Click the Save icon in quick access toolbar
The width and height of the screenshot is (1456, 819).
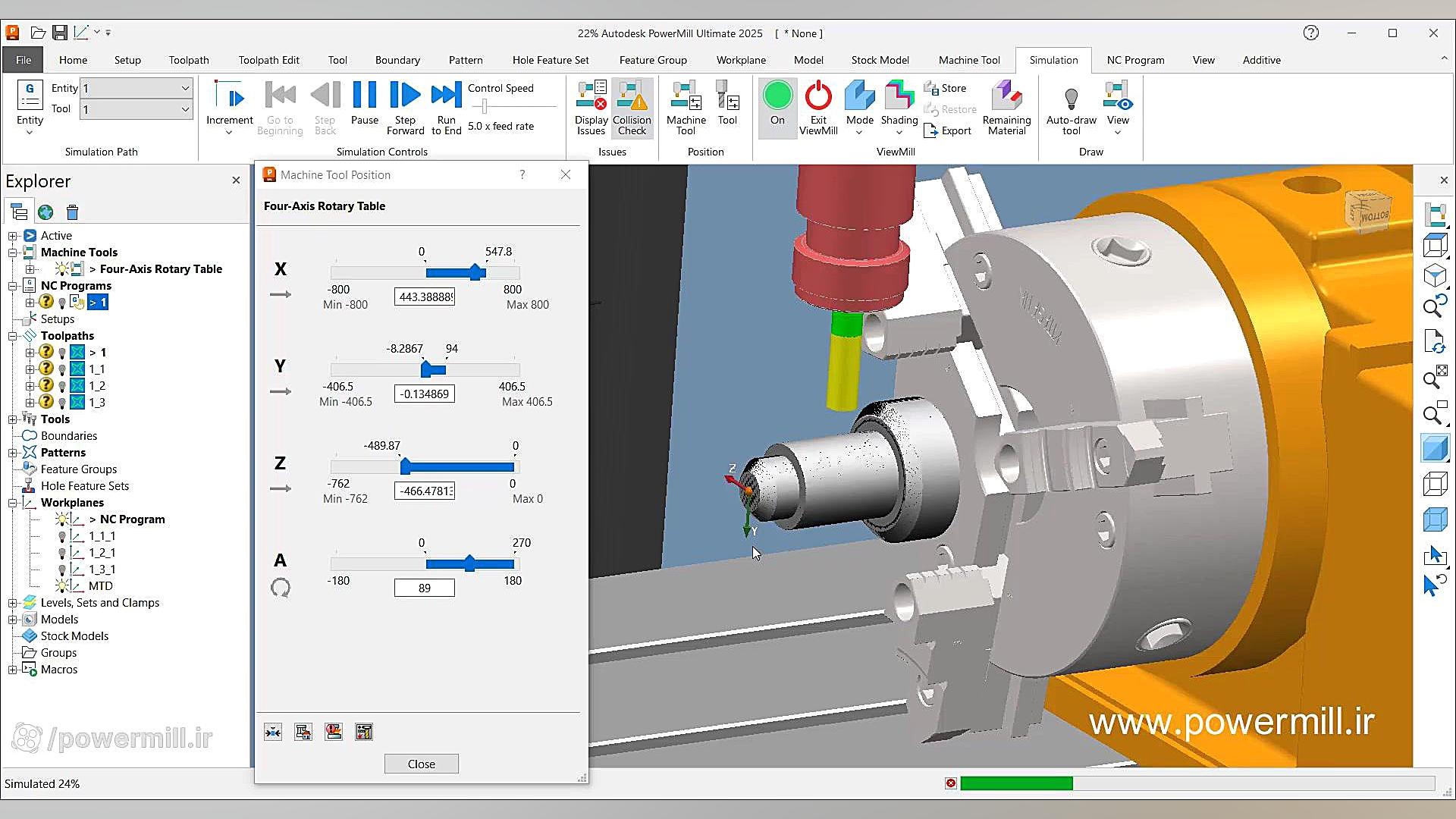(59, 33)
